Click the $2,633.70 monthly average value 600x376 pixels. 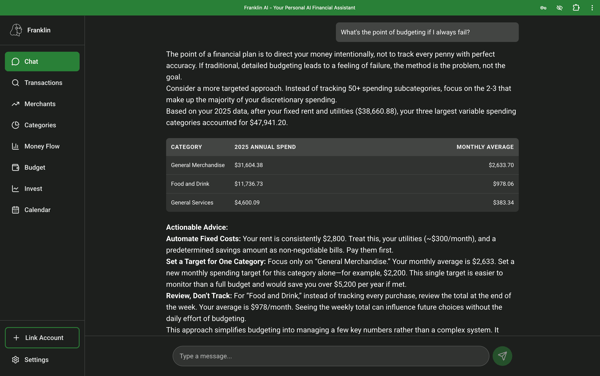coord(501,165)
